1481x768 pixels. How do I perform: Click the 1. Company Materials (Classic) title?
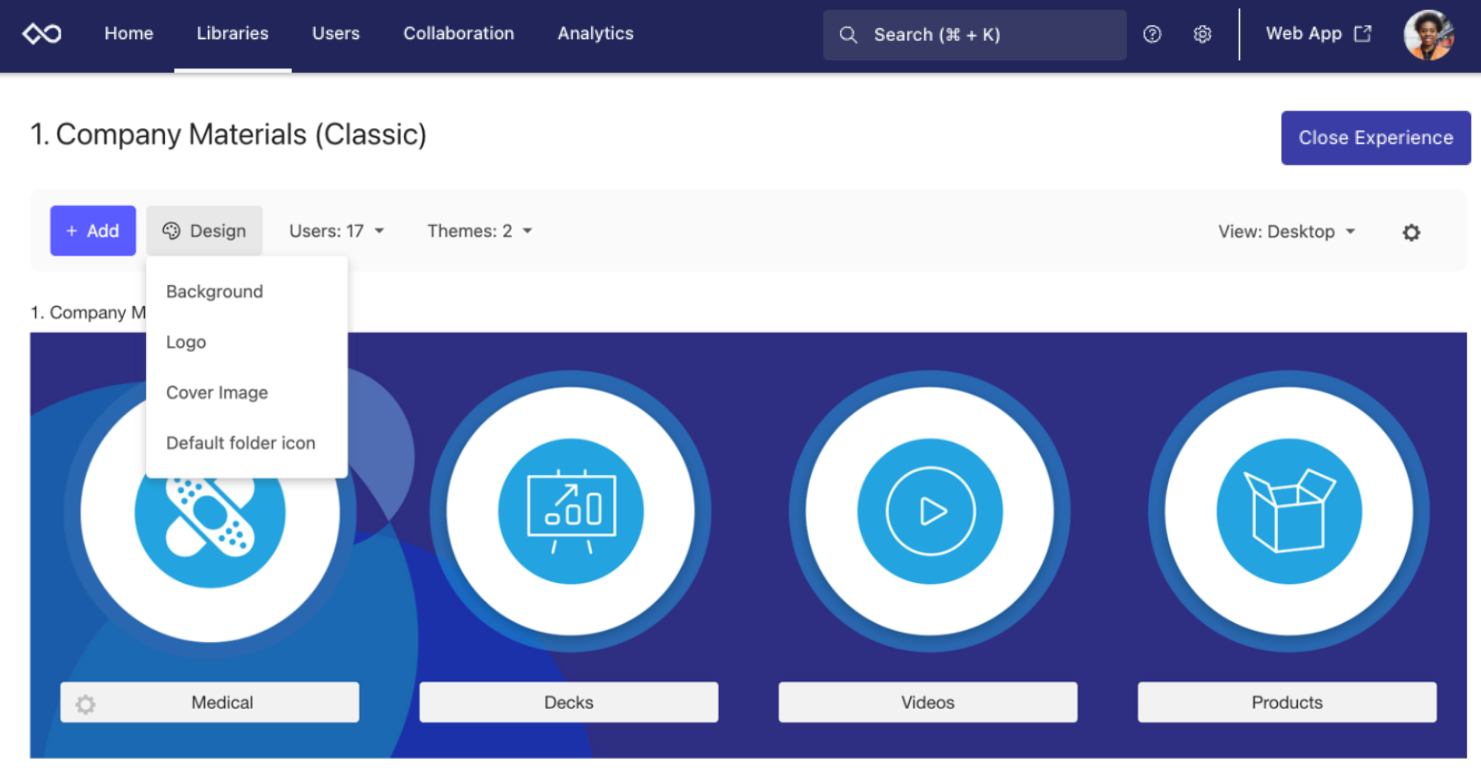pyautogui.click(x=229, y=134)
